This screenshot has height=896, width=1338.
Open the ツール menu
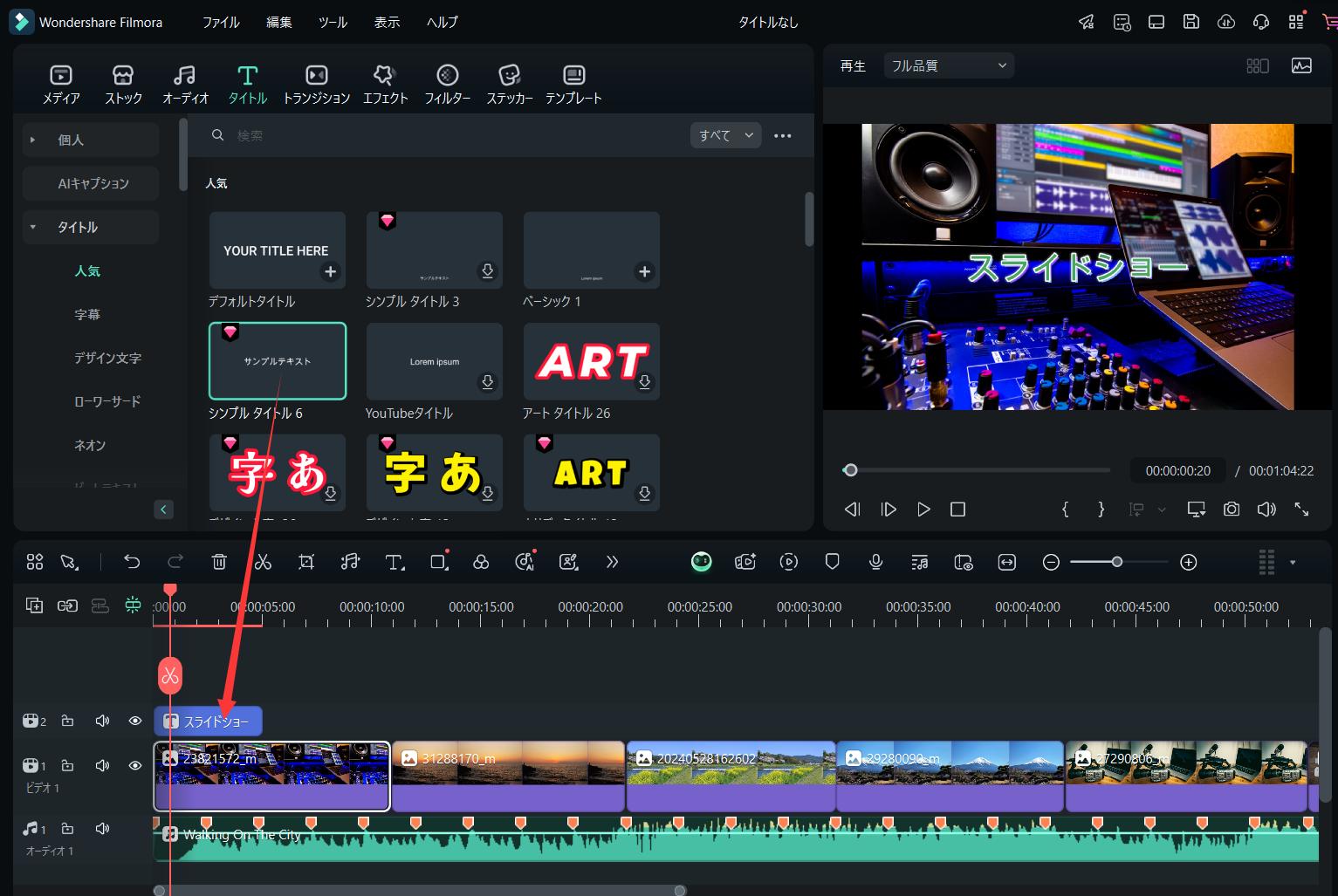tap(333, 22)
